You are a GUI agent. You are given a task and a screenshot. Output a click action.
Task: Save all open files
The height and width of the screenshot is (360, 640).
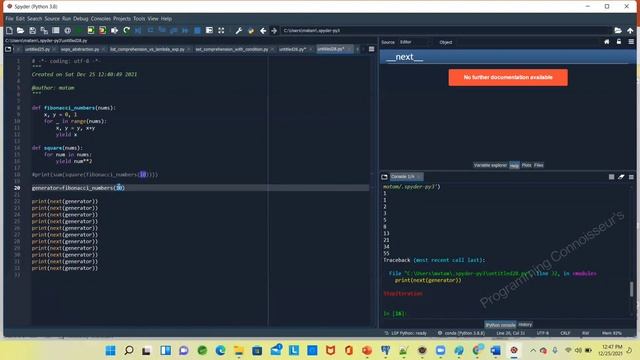coord(44,31)
